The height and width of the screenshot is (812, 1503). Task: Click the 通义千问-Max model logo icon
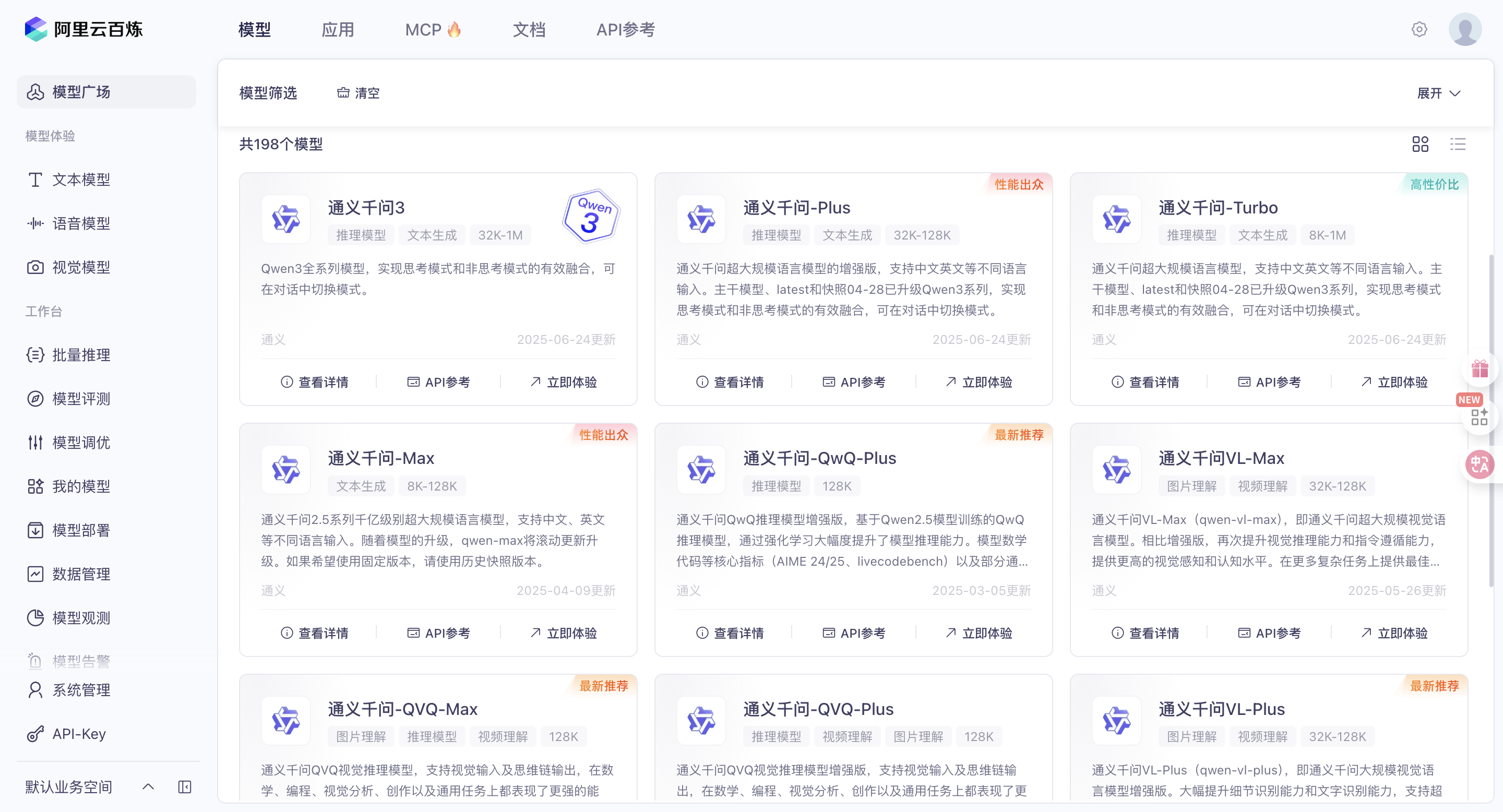[286, 470]
